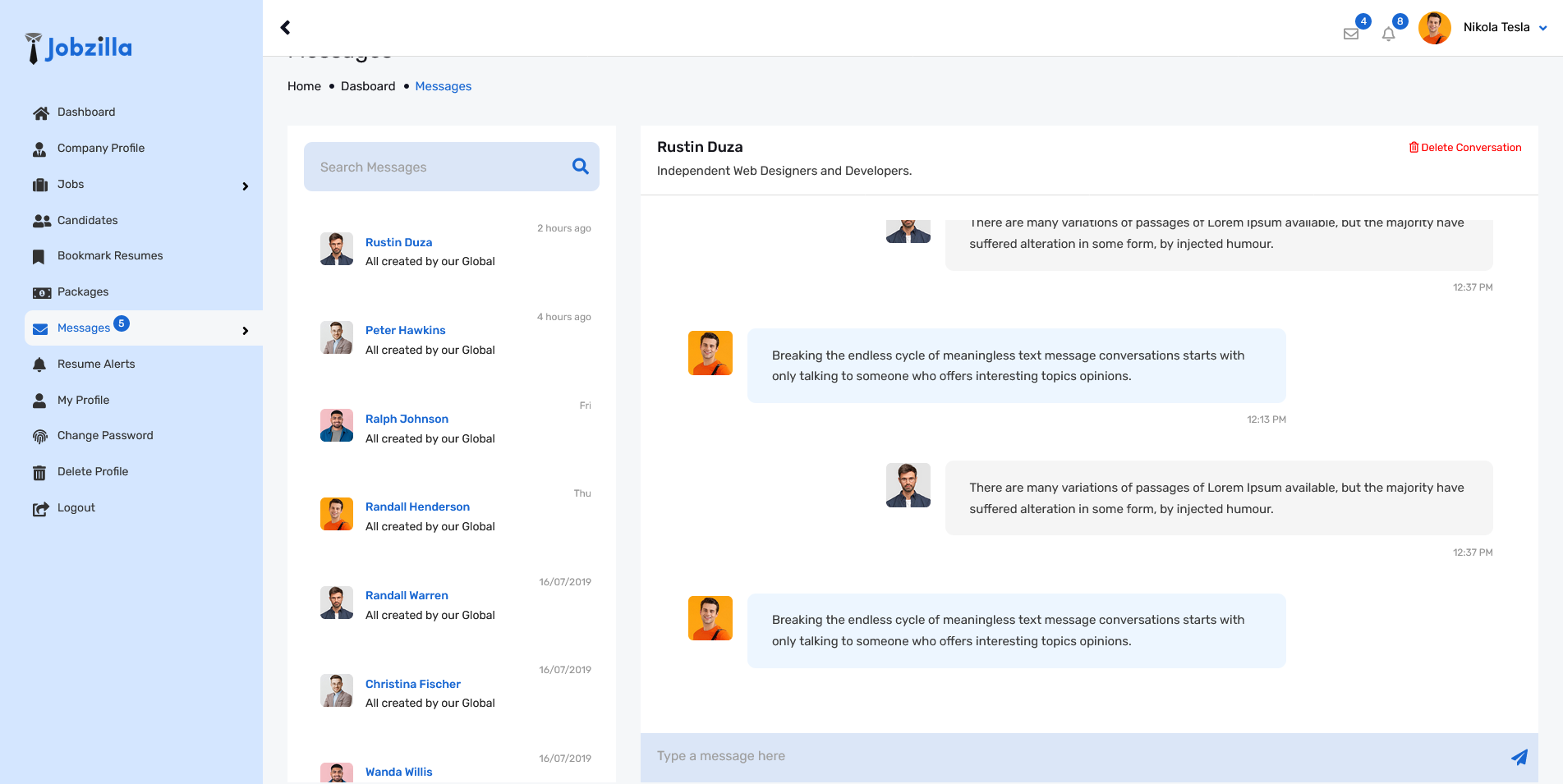The width and height of the screenshot is (1563, 784).
Task: Click the 12:13 PM message timestamp
Action: click(1266, 420)
